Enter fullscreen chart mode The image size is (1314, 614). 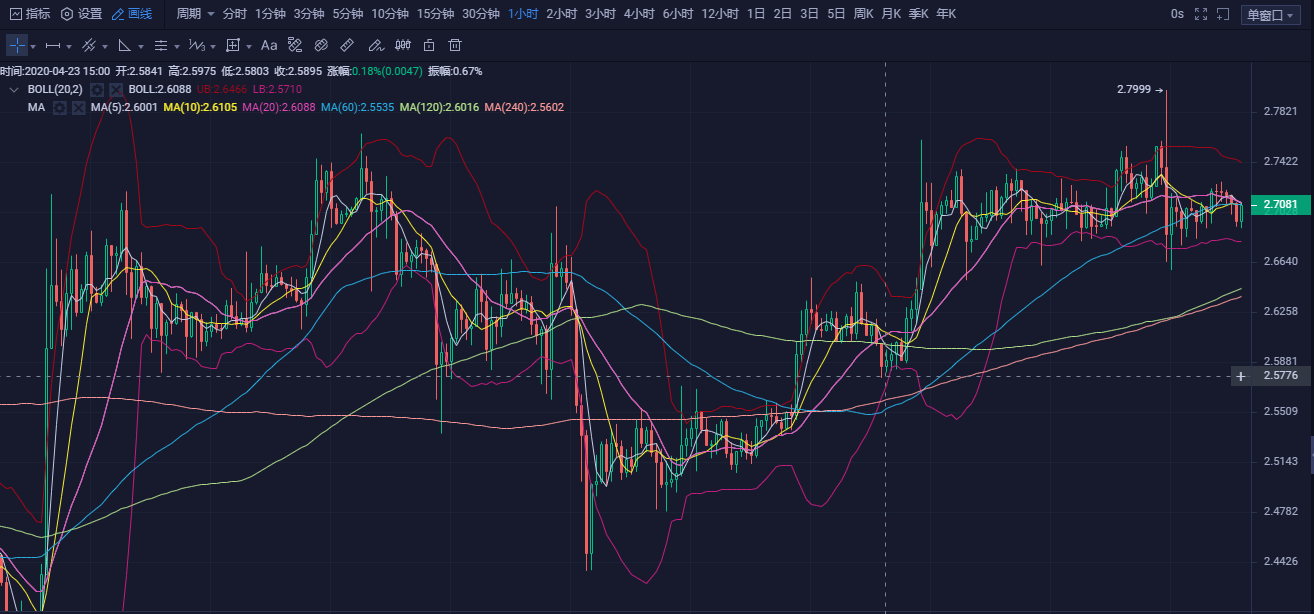[x=1202, y=14]
